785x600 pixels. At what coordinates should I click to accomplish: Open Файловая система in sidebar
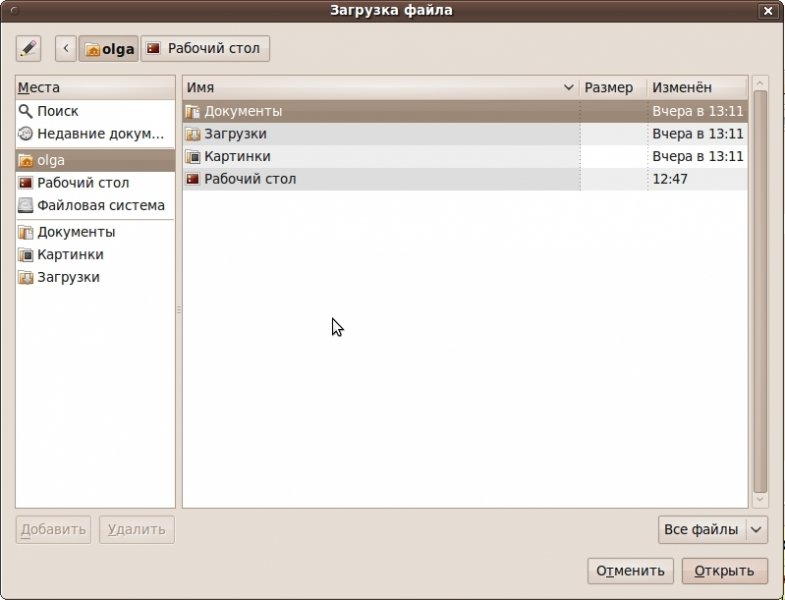pos(95,205)
